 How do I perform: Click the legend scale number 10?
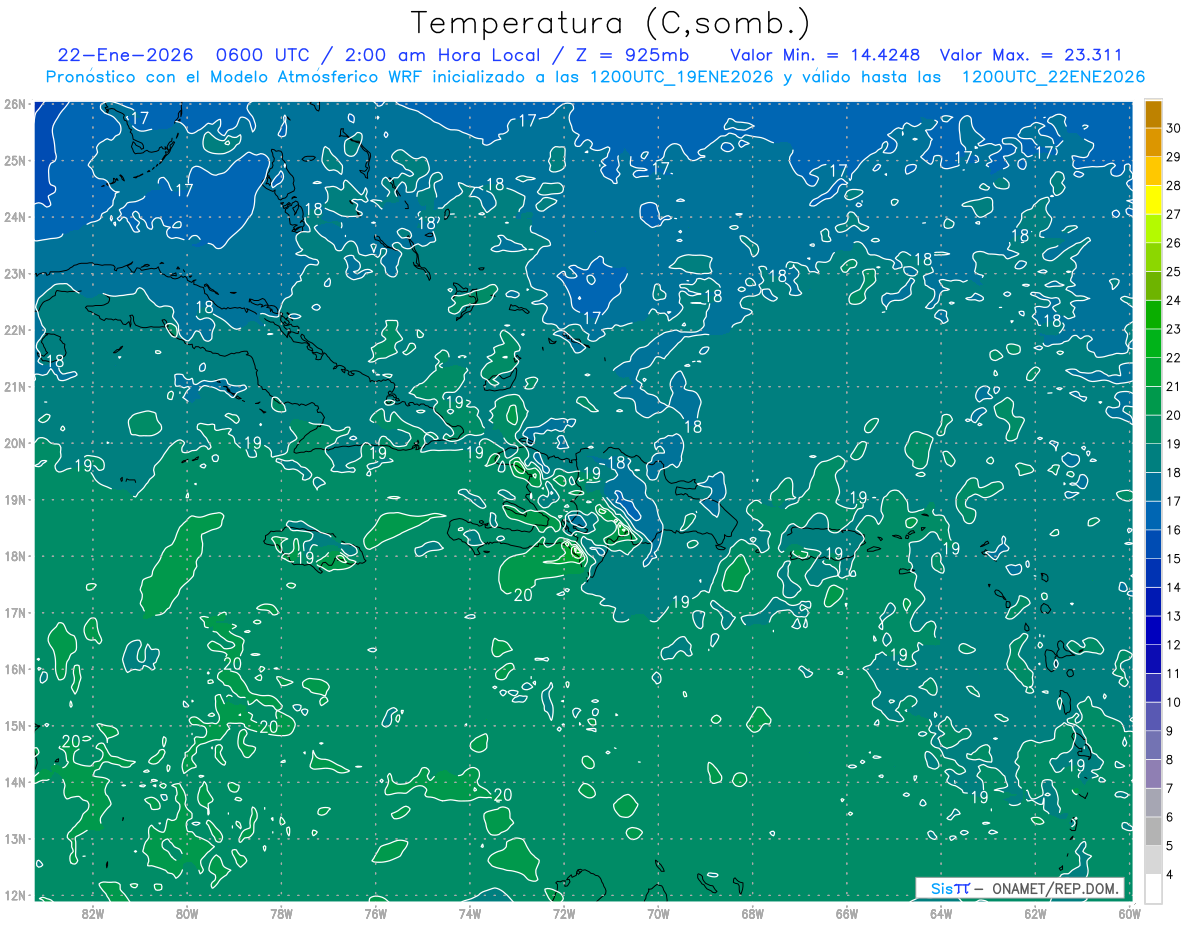coord(1173,702)
